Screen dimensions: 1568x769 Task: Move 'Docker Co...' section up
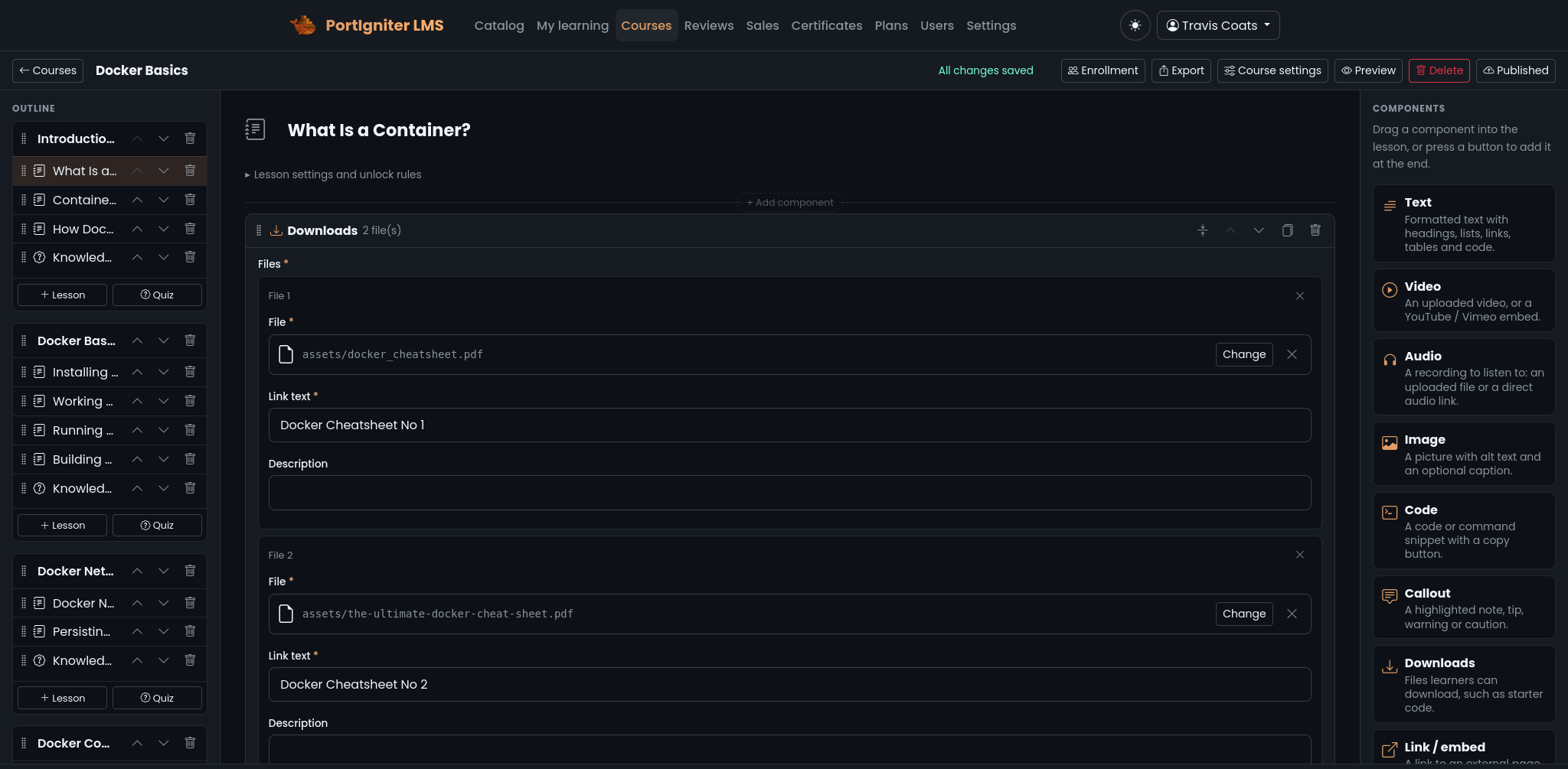pyautogui.click(x=137, y=743)
